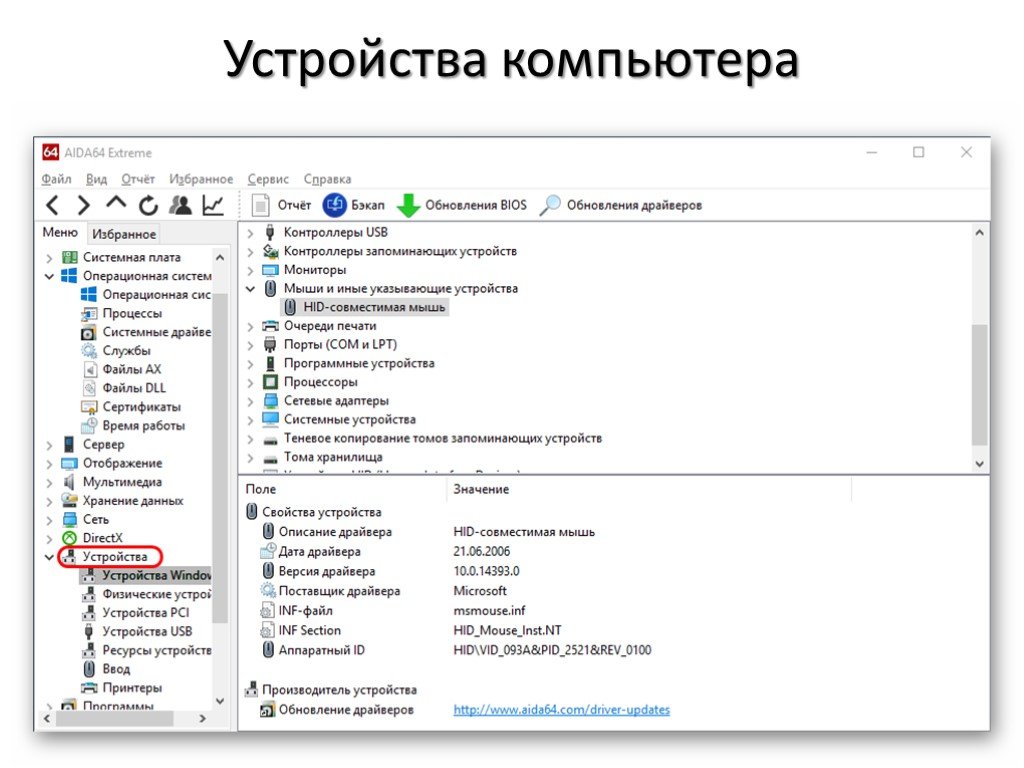Click the Тома хранилища category
The height and width of the screenshot is (768, 1024).
click(323, 457)
